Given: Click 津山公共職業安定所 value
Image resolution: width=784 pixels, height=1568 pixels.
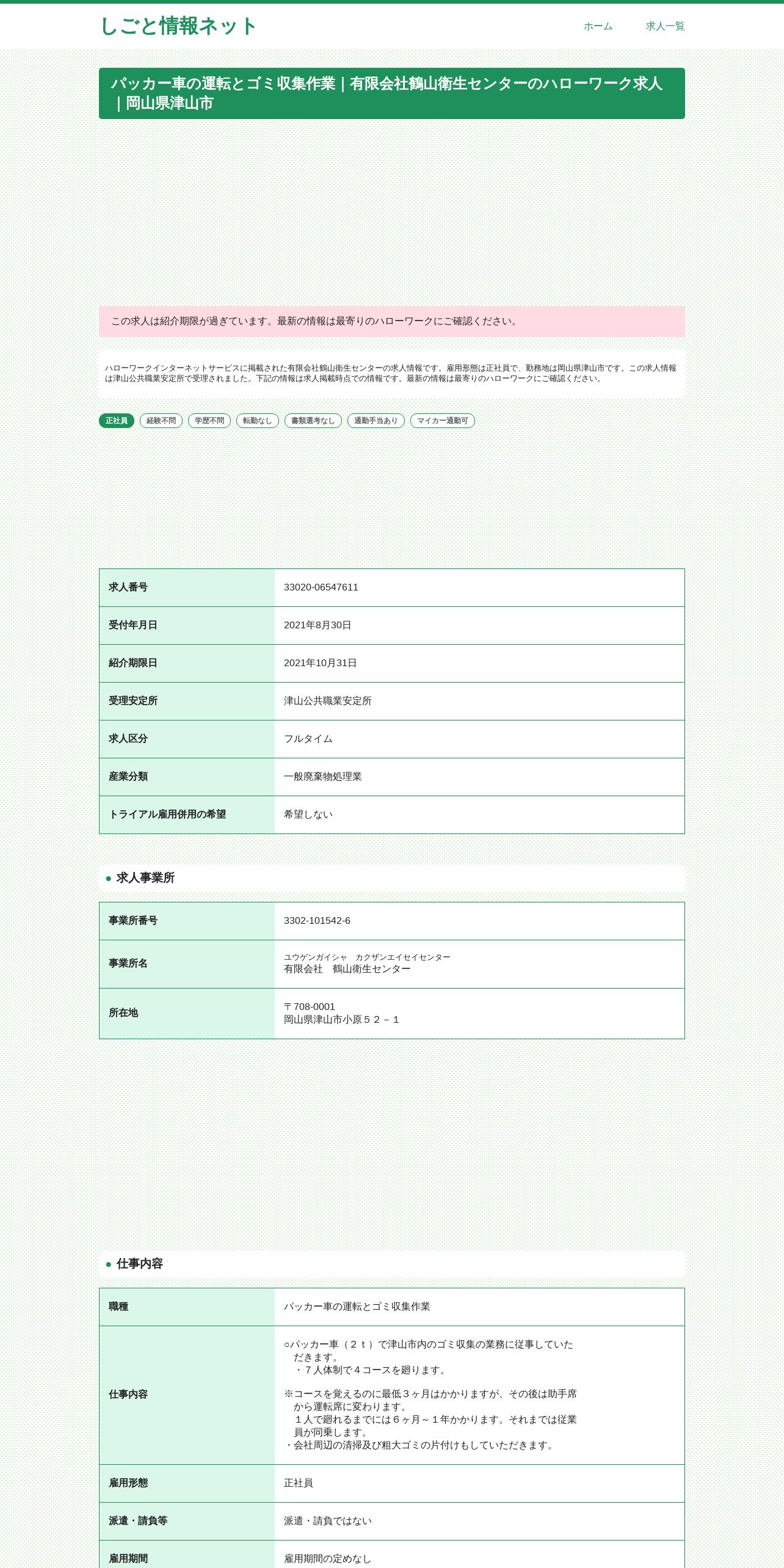Looking at the screenshot, I should pos(328,701).
